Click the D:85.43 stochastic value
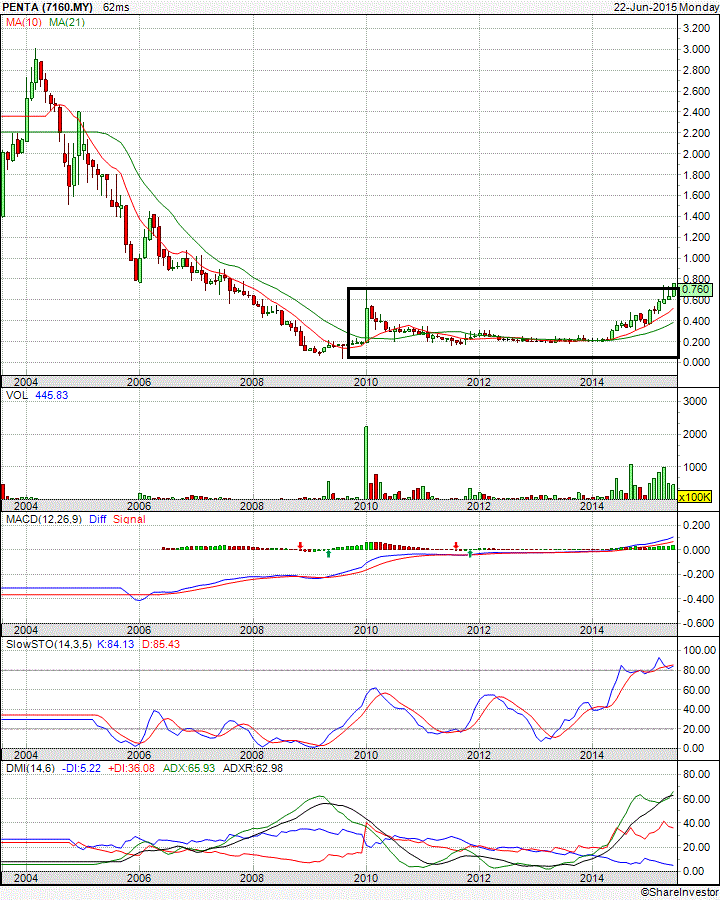 point(161,644)
